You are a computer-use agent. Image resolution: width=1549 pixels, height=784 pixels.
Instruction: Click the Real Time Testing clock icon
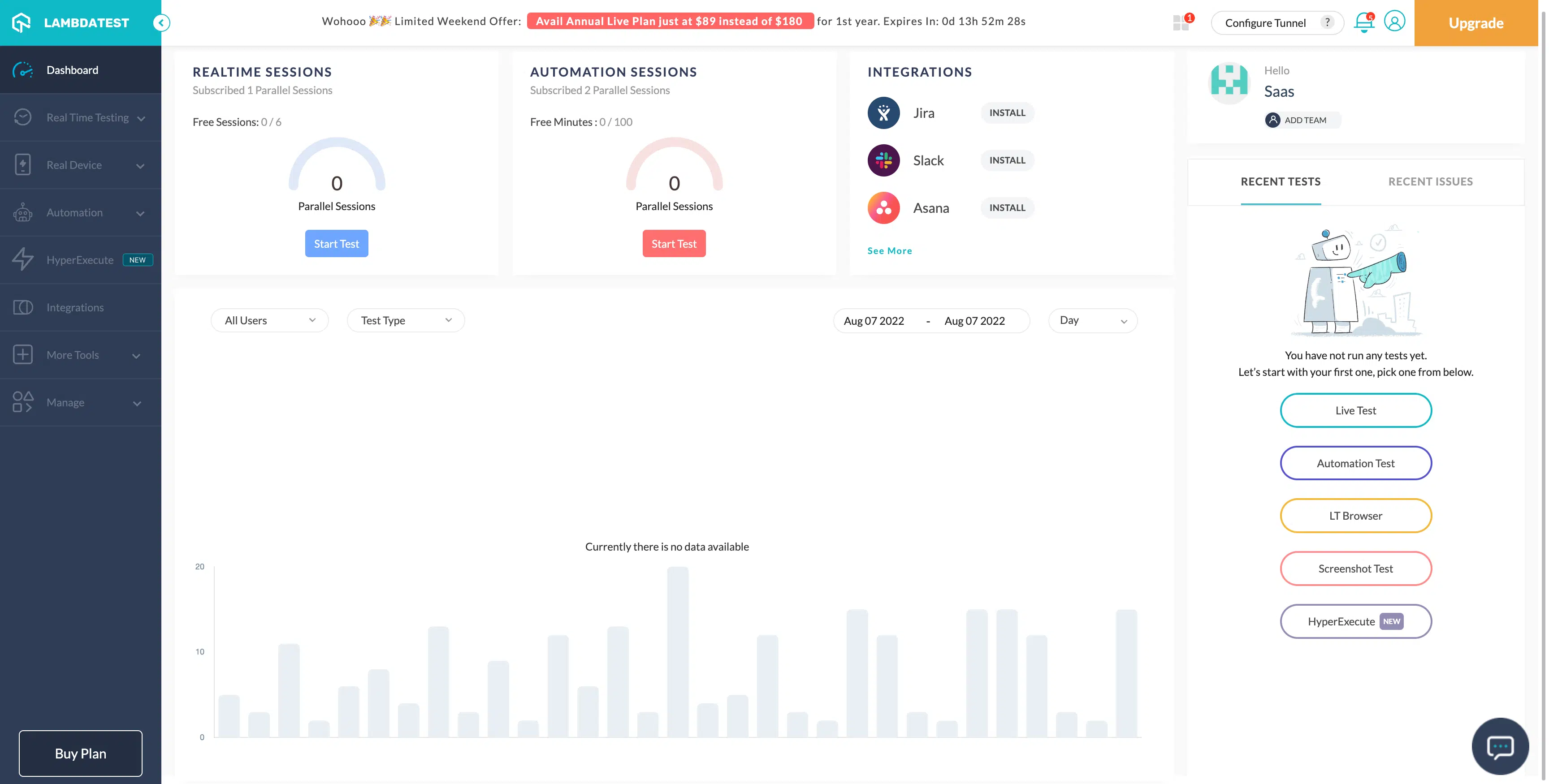pyautogui.click(x=23, y=117)
